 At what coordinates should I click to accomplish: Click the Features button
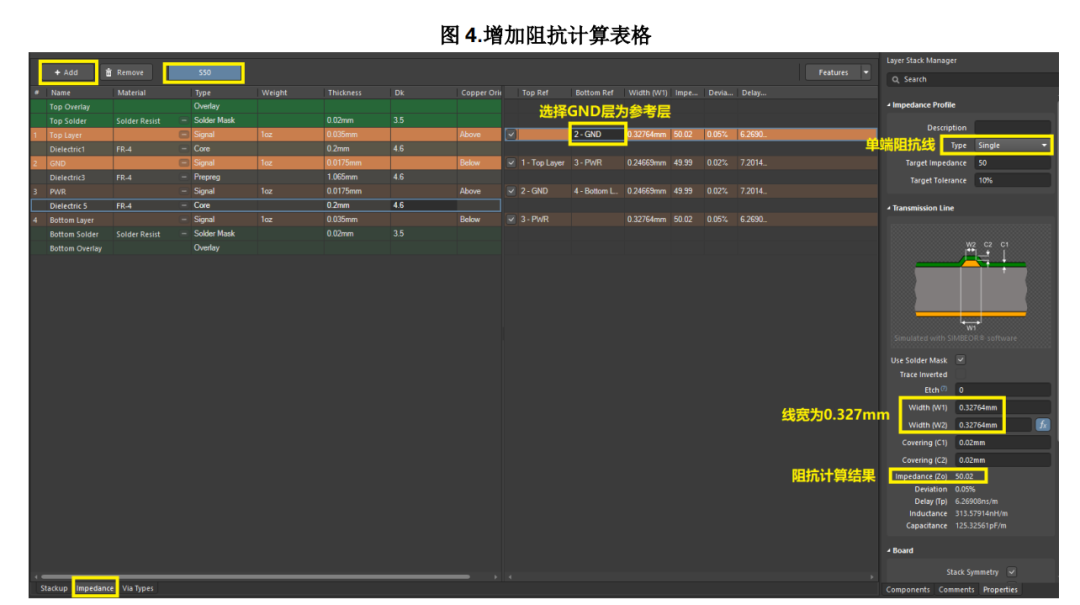[833, 72]
